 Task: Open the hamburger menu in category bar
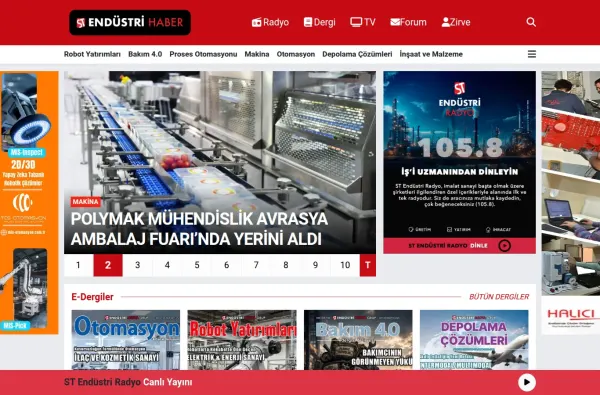coord(532,54)
